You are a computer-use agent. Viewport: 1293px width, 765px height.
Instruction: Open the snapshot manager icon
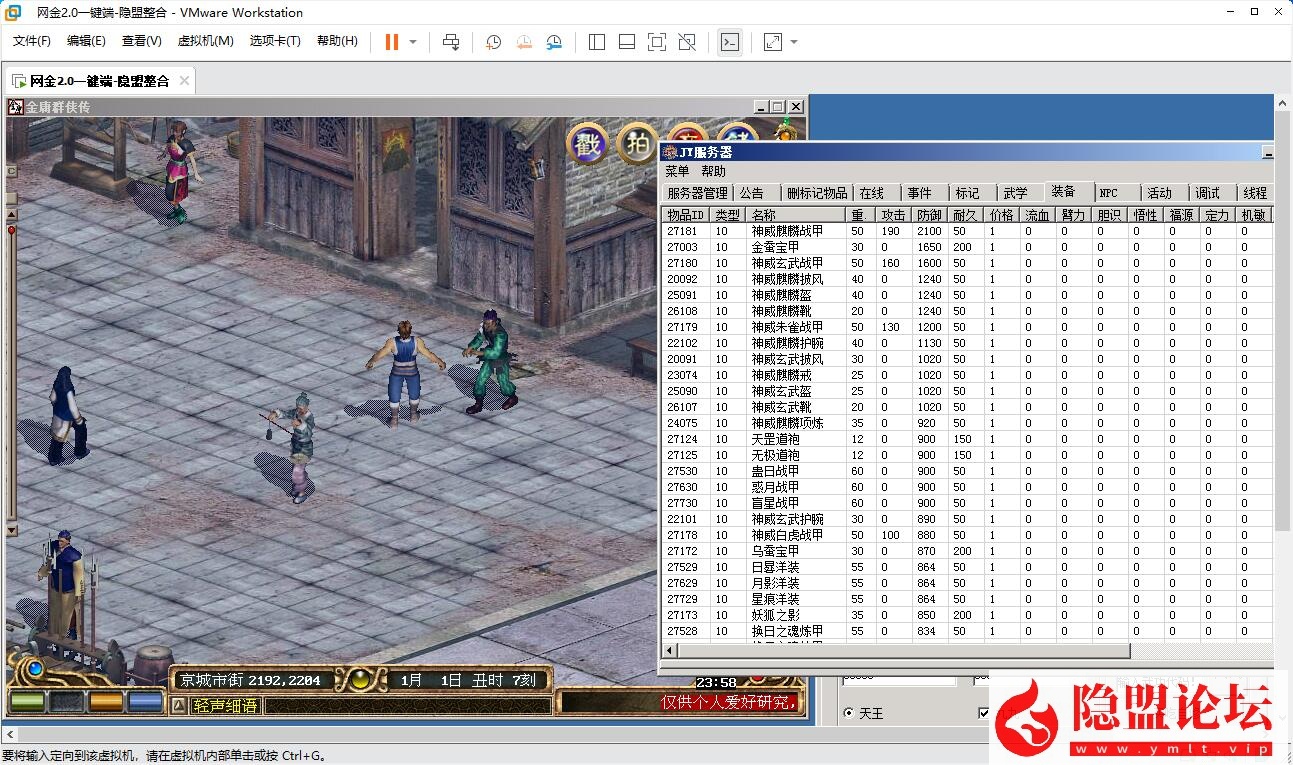[x=554, y=42]
